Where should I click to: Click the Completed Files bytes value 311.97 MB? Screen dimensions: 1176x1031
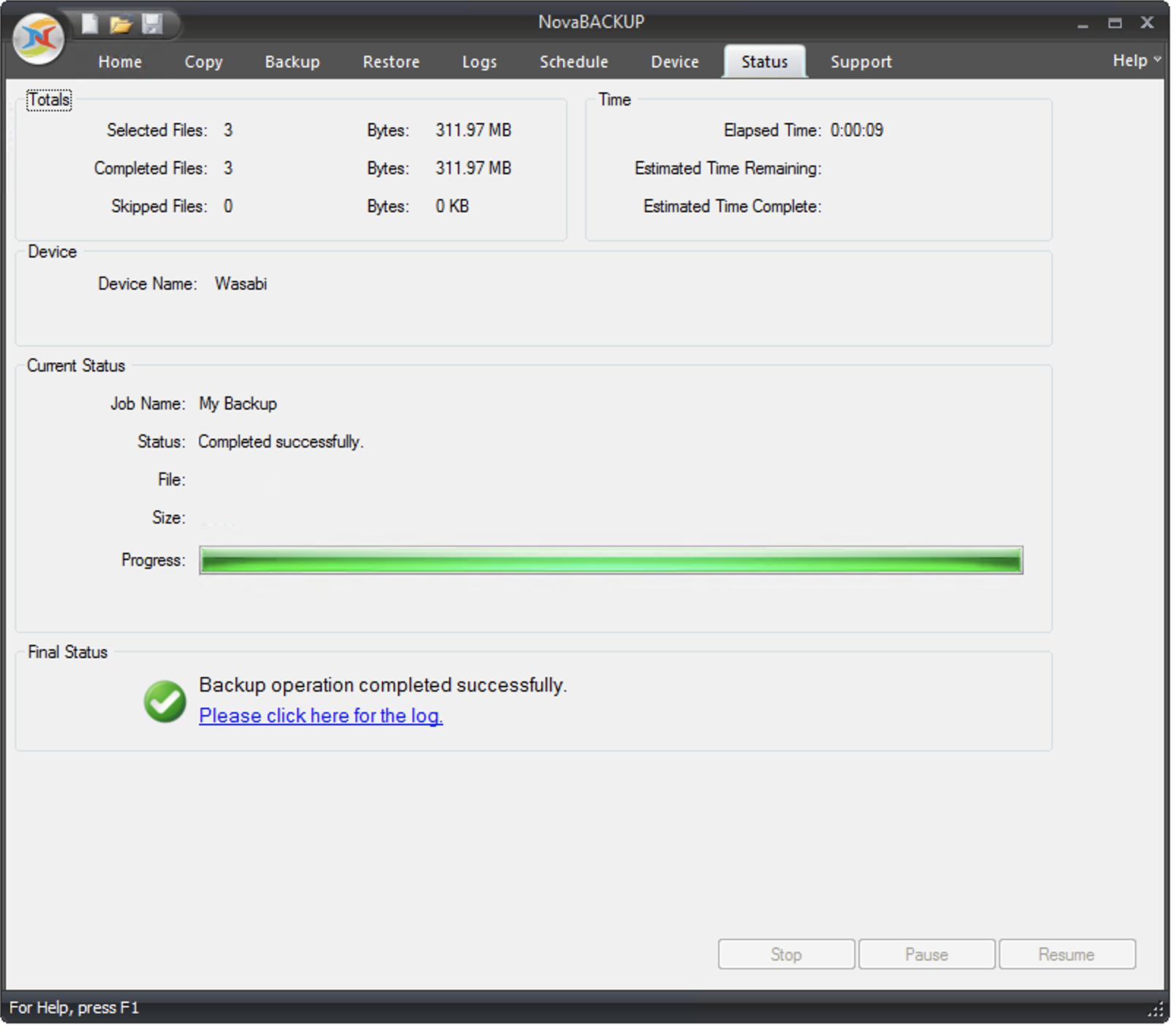[475, 168]
